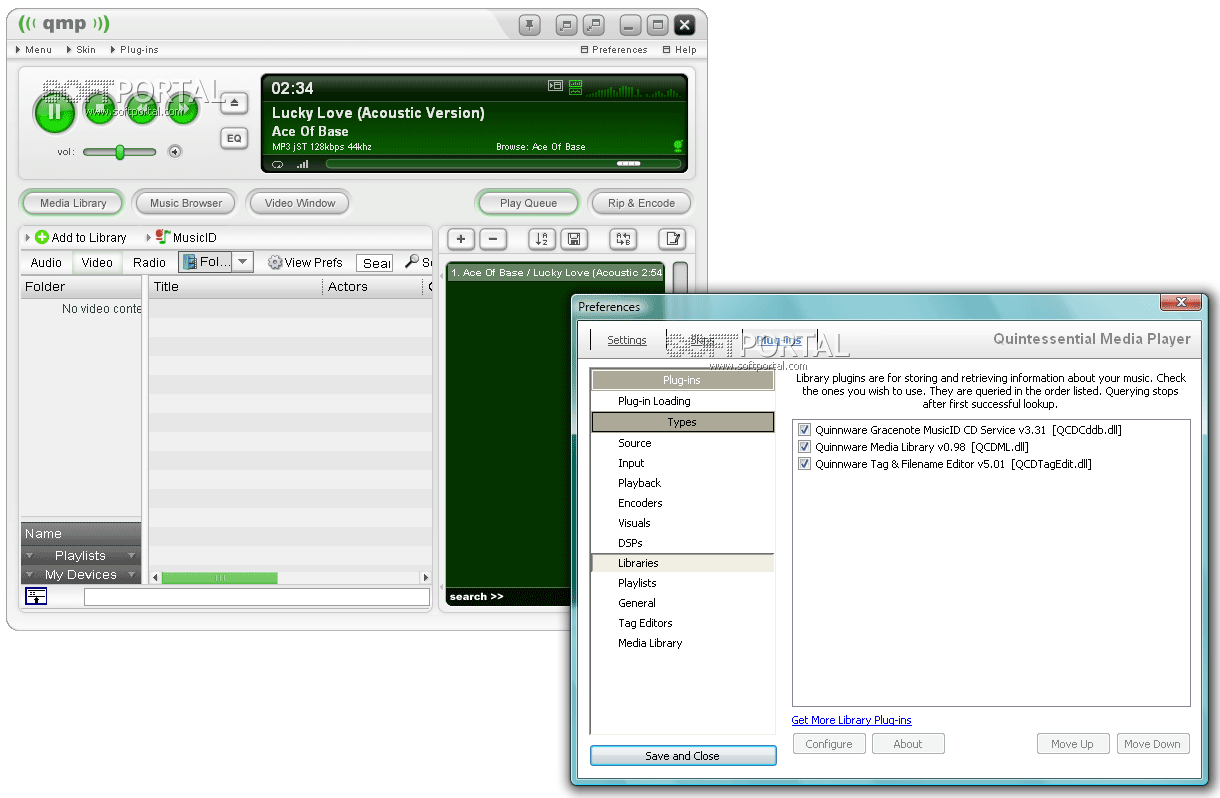Expand search in the play queue
Screen dimensions: 1220x798
477,597
